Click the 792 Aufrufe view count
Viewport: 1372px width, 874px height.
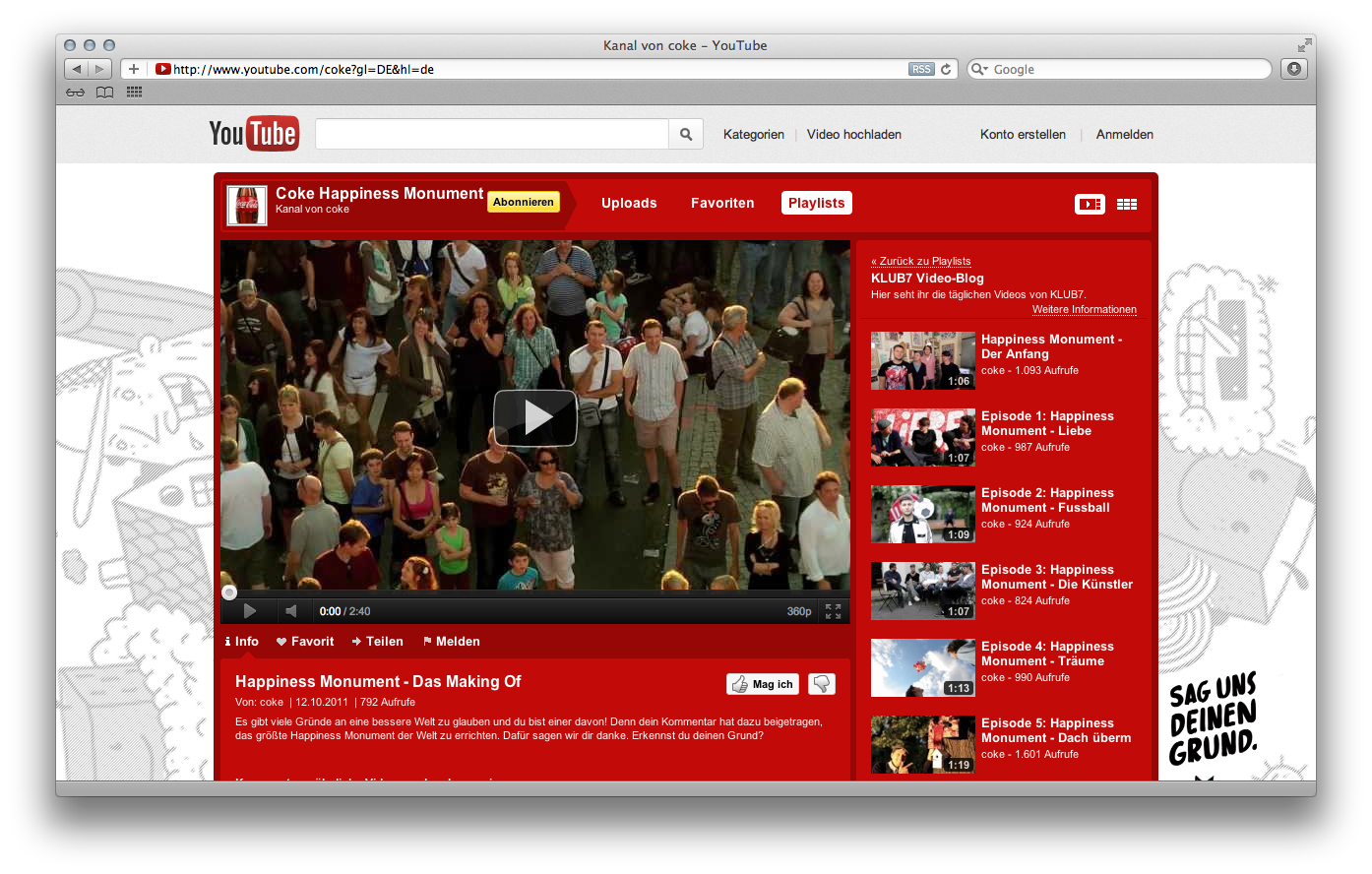click(388, 703)
